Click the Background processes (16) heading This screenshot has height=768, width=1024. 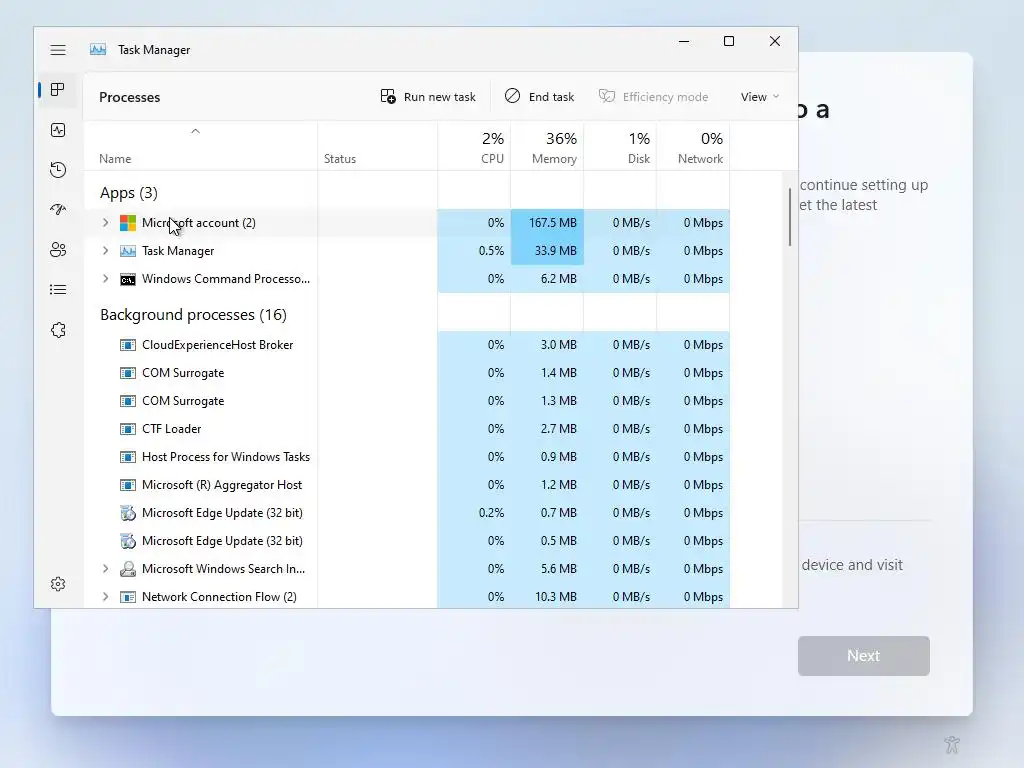(193, 315)
